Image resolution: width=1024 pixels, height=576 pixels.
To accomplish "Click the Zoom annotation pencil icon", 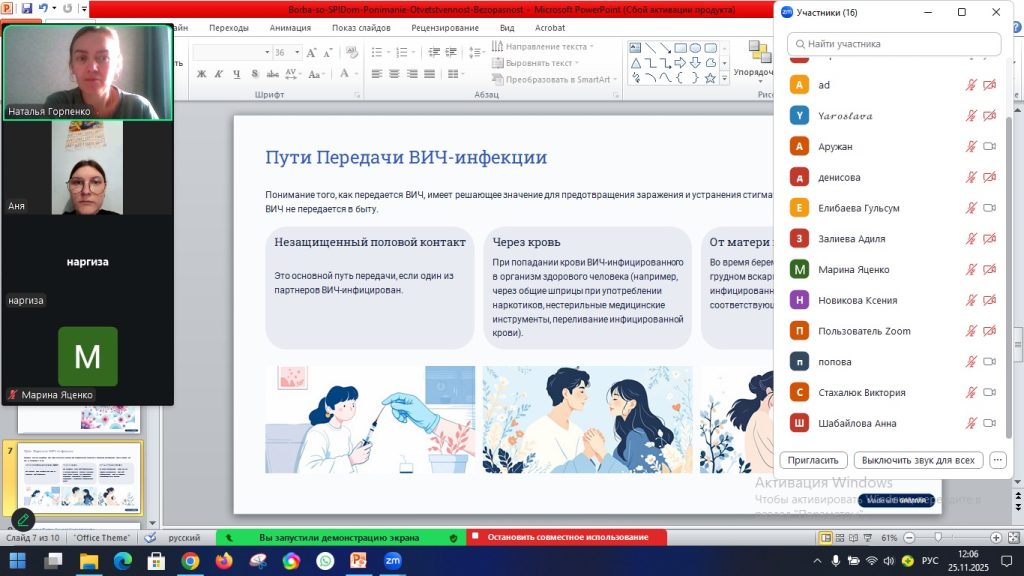I will (x=22, y=520).
